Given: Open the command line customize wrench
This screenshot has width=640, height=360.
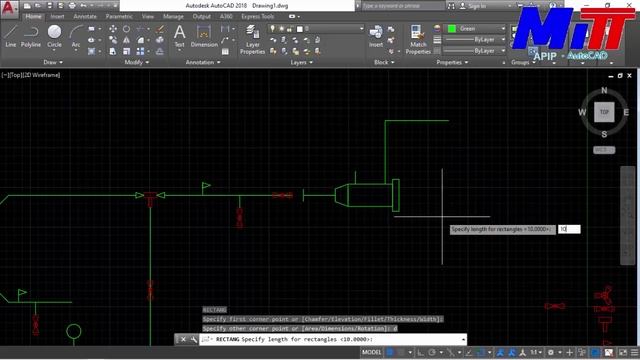Looking at the screenshot, I should coord(193,339).
